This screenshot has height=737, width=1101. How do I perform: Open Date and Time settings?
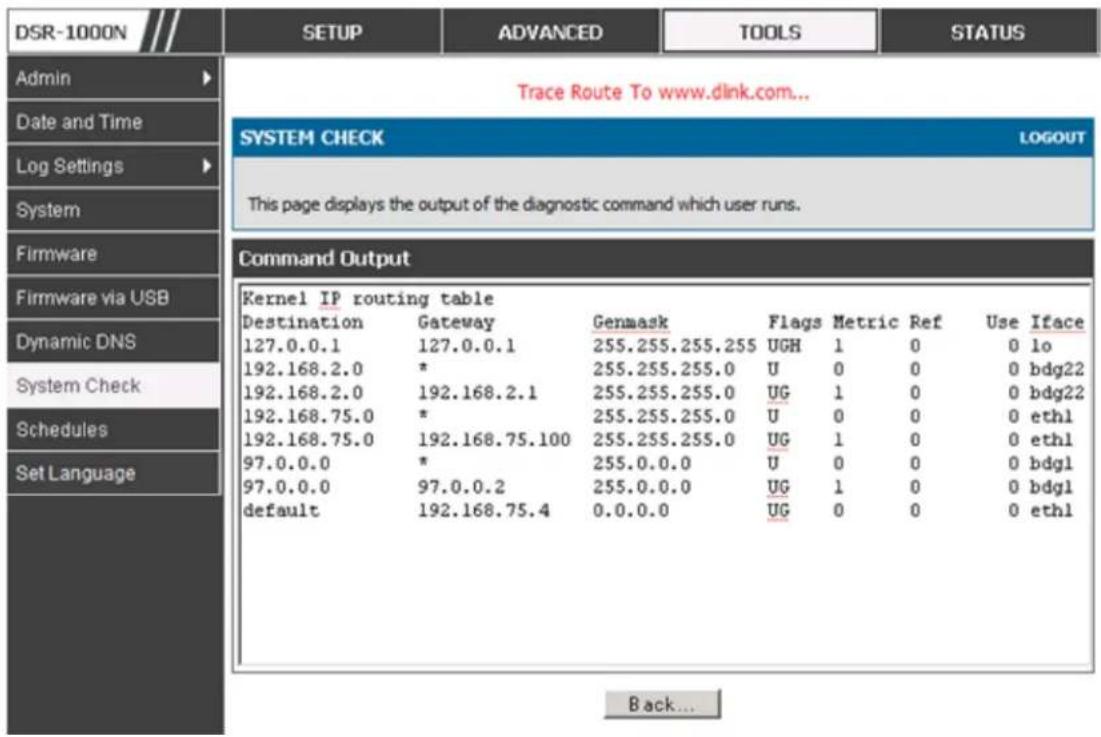click(114, 122)
